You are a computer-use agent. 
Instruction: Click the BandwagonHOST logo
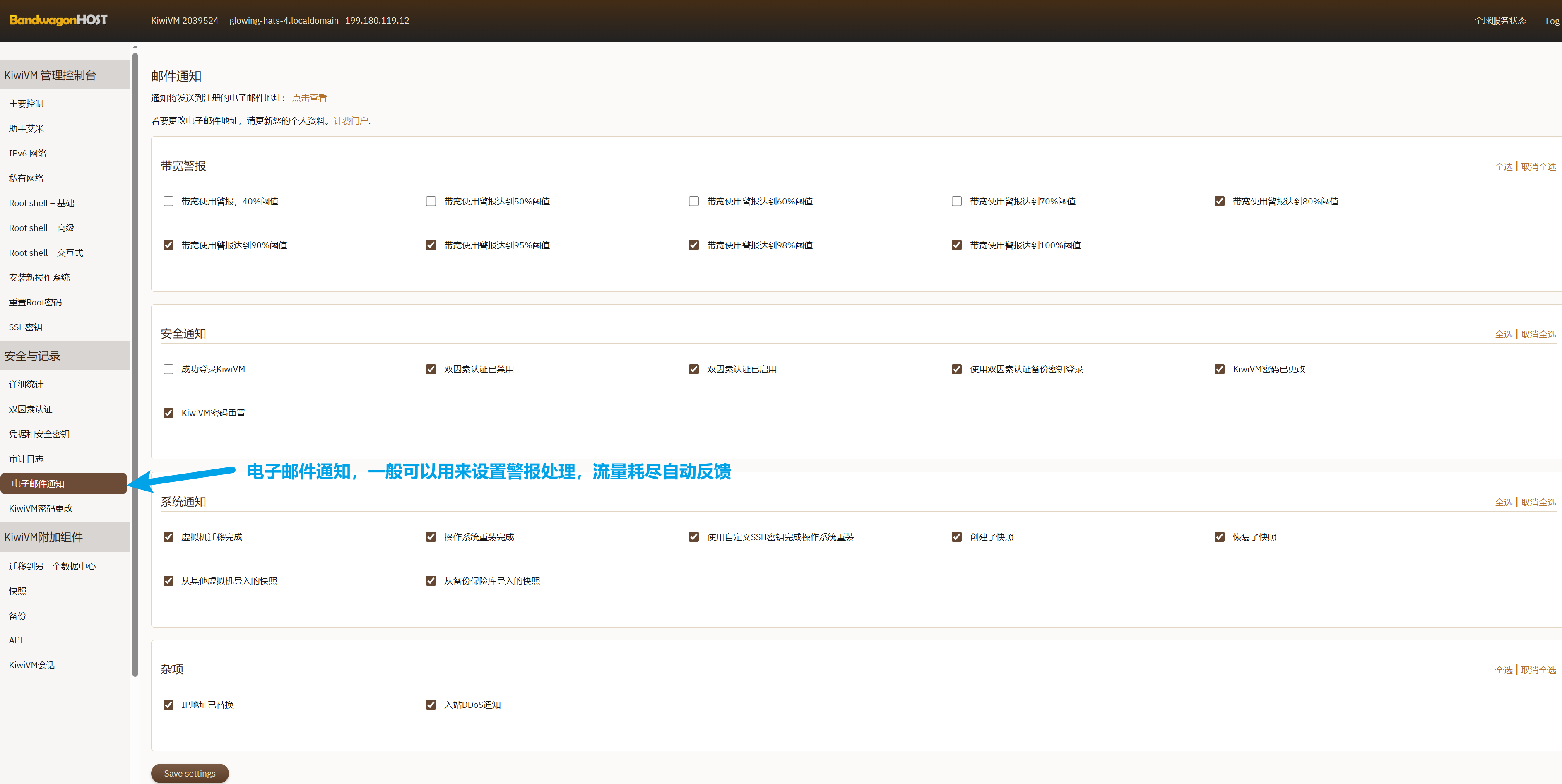(x=58, y=20)
